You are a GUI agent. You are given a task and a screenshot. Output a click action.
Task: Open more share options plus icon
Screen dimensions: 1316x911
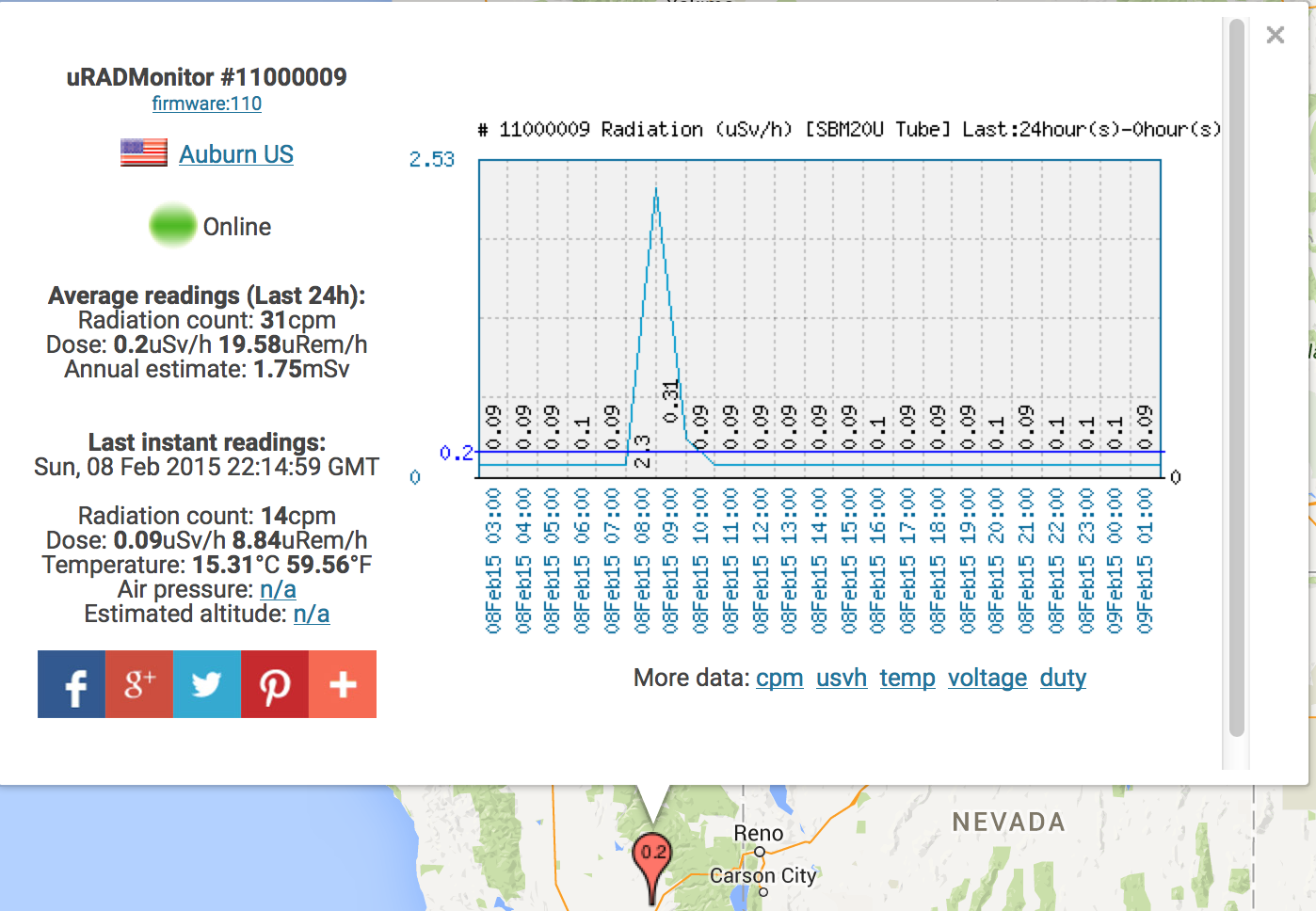(x=343, y=684)
